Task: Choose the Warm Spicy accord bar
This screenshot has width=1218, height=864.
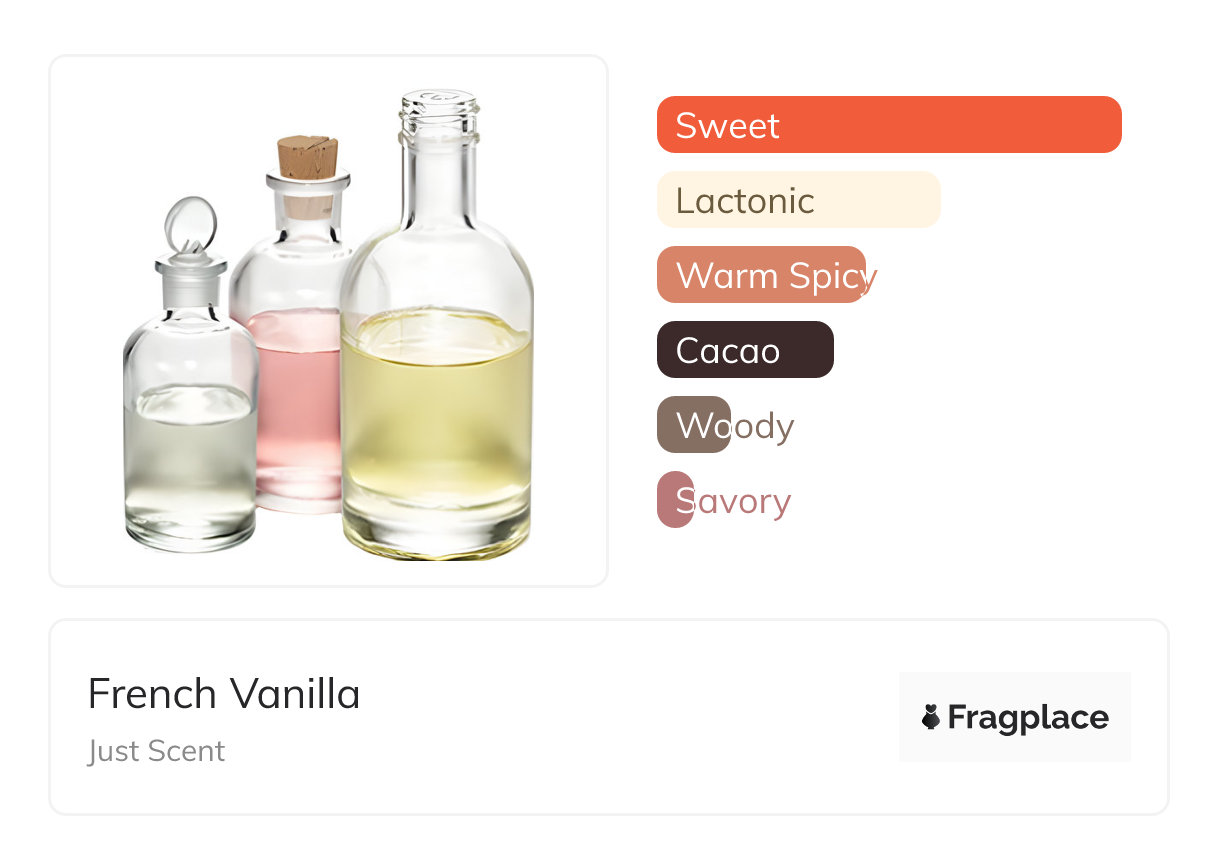Action: (x=760, y=275)
